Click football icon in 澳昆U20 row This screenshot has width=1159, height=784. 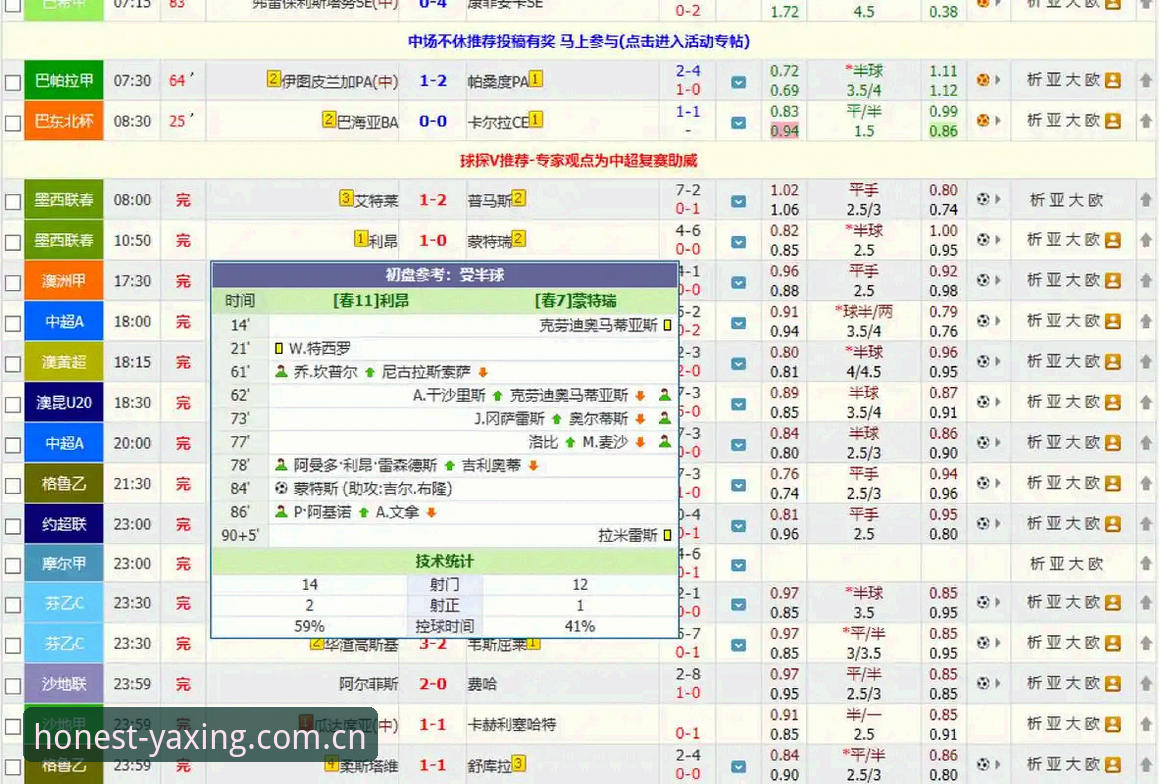tap(983, 403)
